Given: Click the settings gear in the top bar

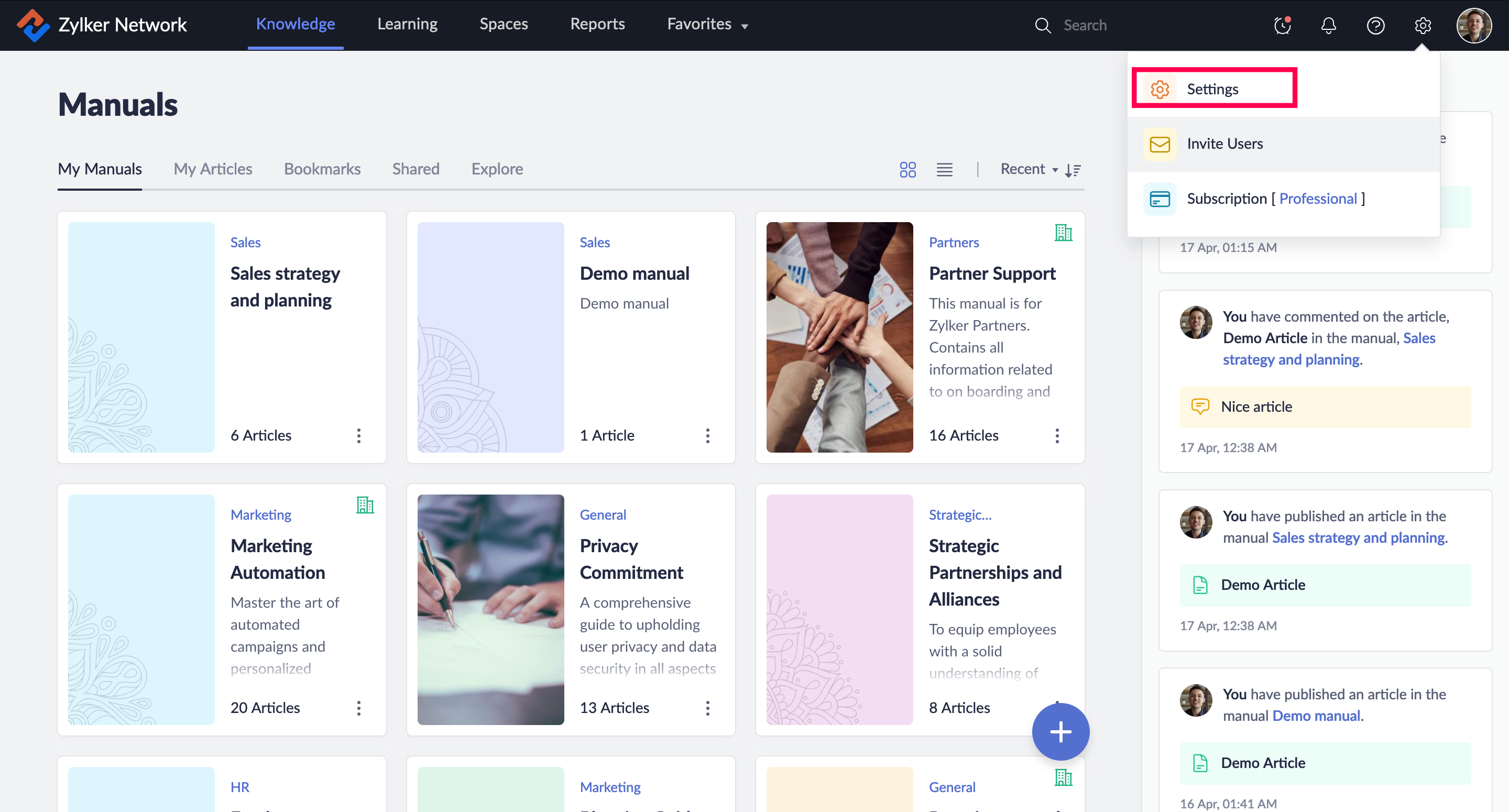Looking at the screenshot, I should point(1423,25).
